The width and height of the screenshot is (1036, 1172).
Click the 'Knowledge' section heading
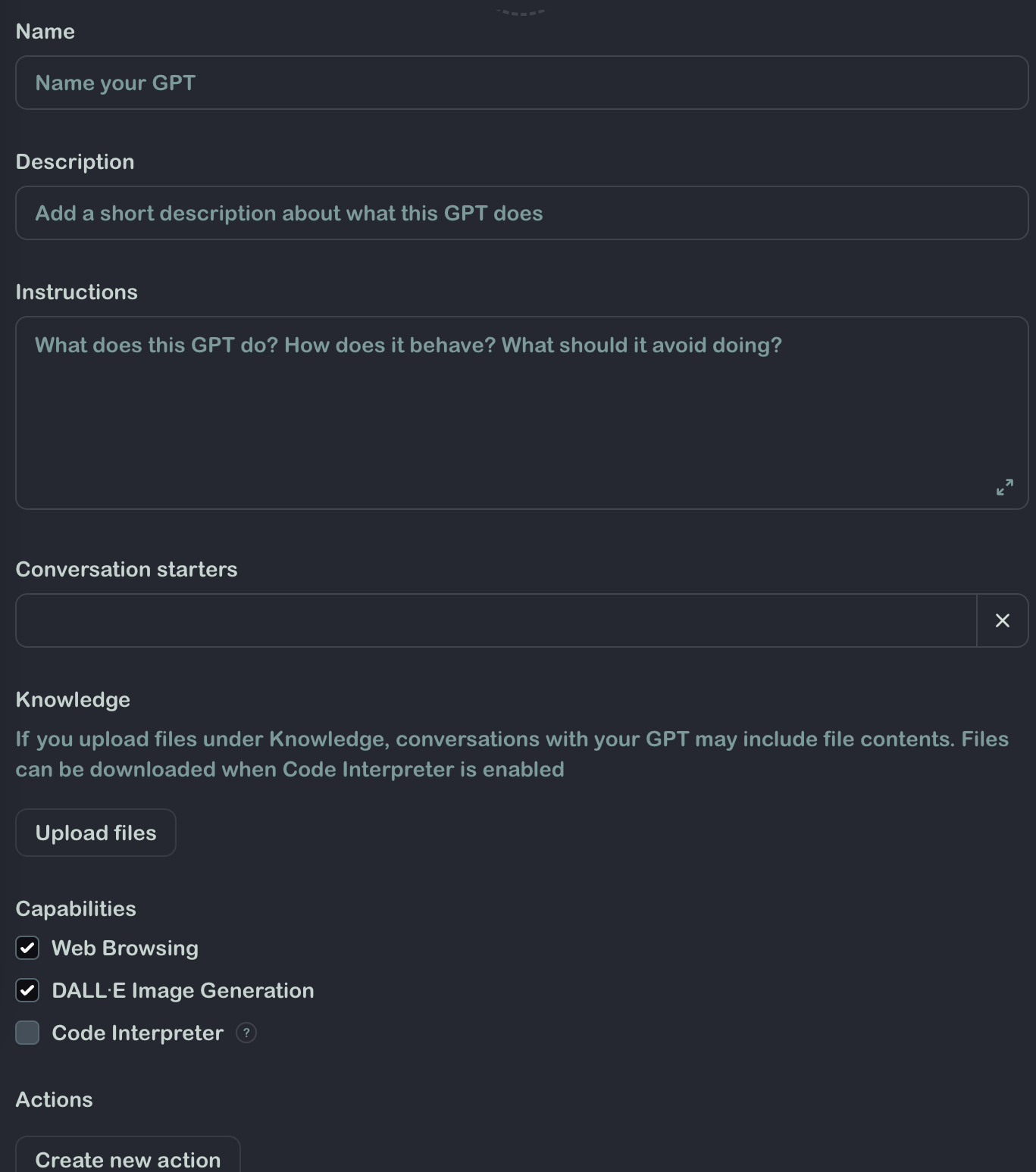point(73,699)
